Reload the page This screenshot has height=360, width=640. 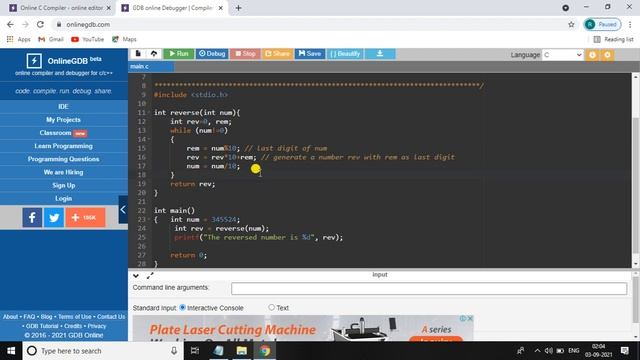tap(40, 24)
